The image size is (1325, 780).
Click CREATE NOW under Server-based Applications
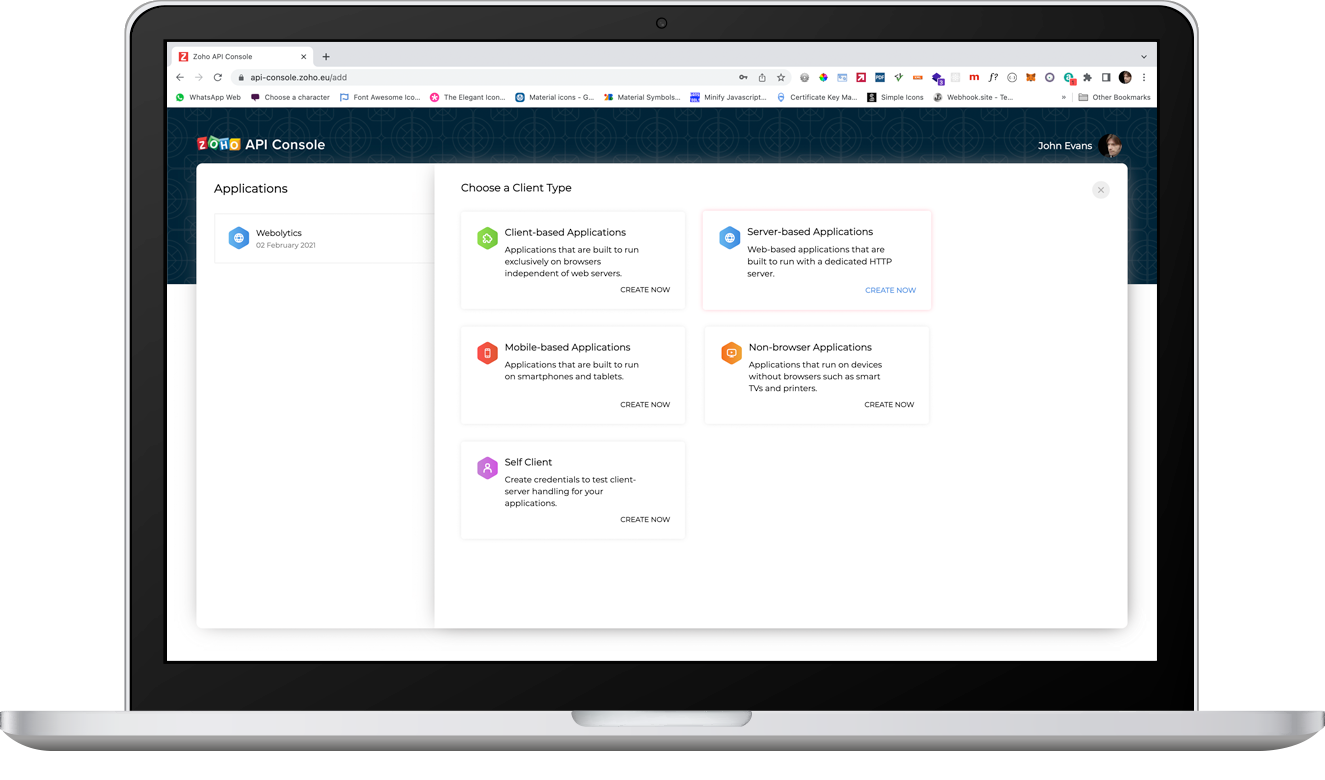[x=890, y=290]
